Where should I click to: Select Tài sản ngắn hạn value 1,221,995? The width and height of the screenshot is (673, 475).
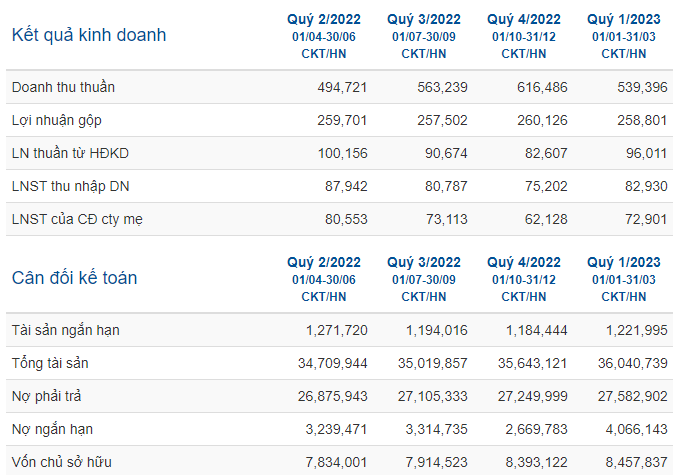637,330
